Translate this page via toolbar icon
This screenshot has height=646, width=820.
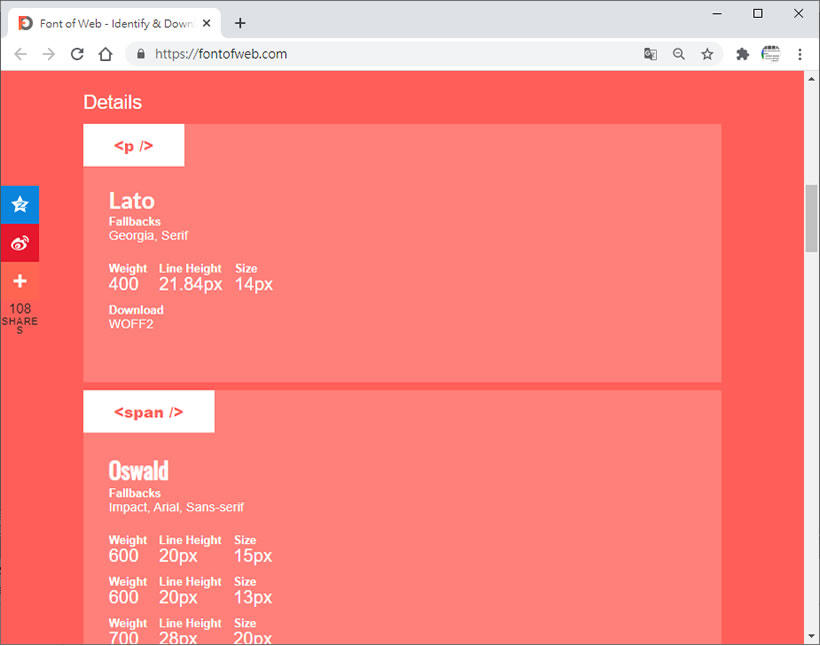[x=650, y=54]
